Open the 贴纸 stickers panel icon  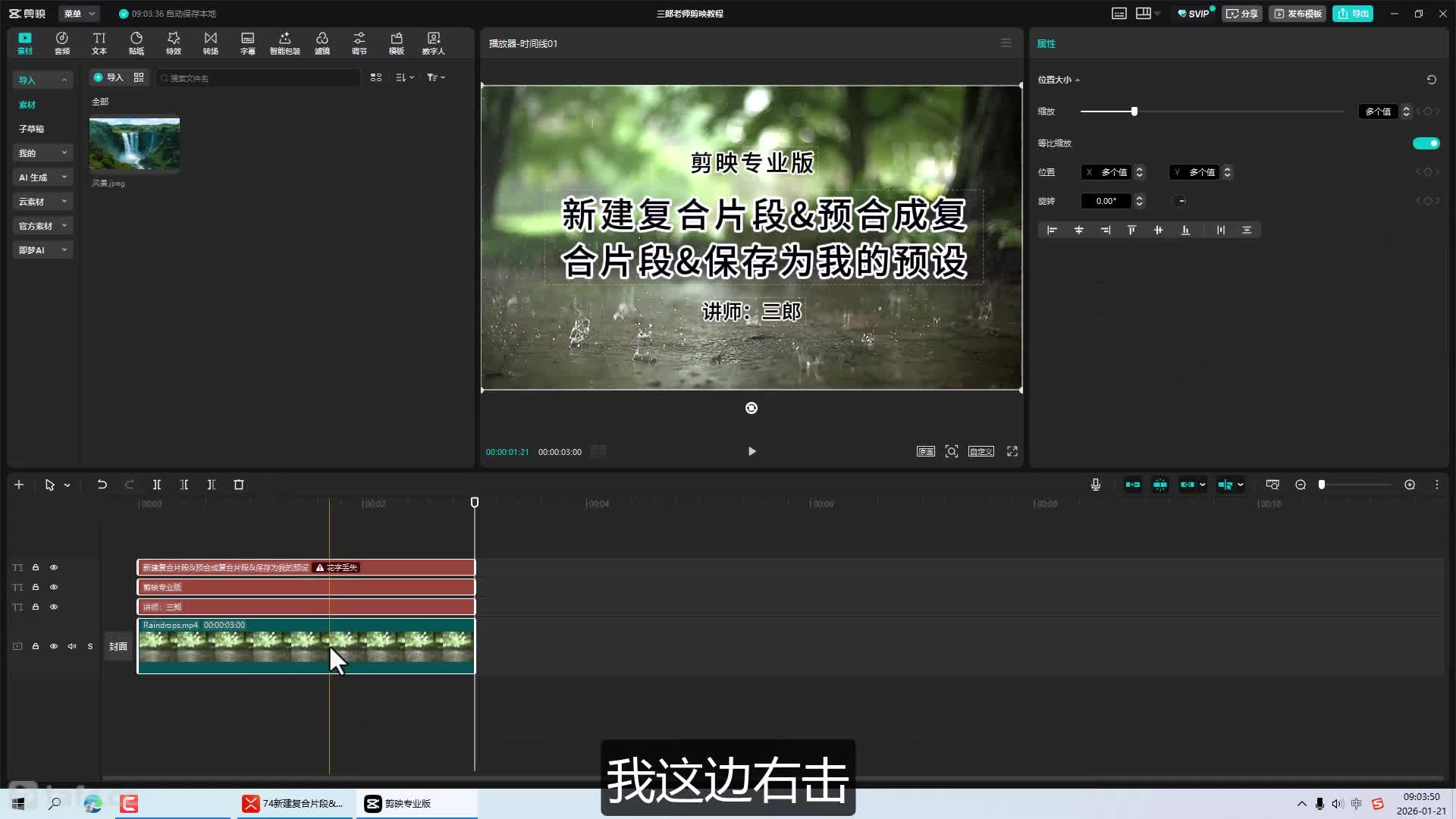(136, 42)
